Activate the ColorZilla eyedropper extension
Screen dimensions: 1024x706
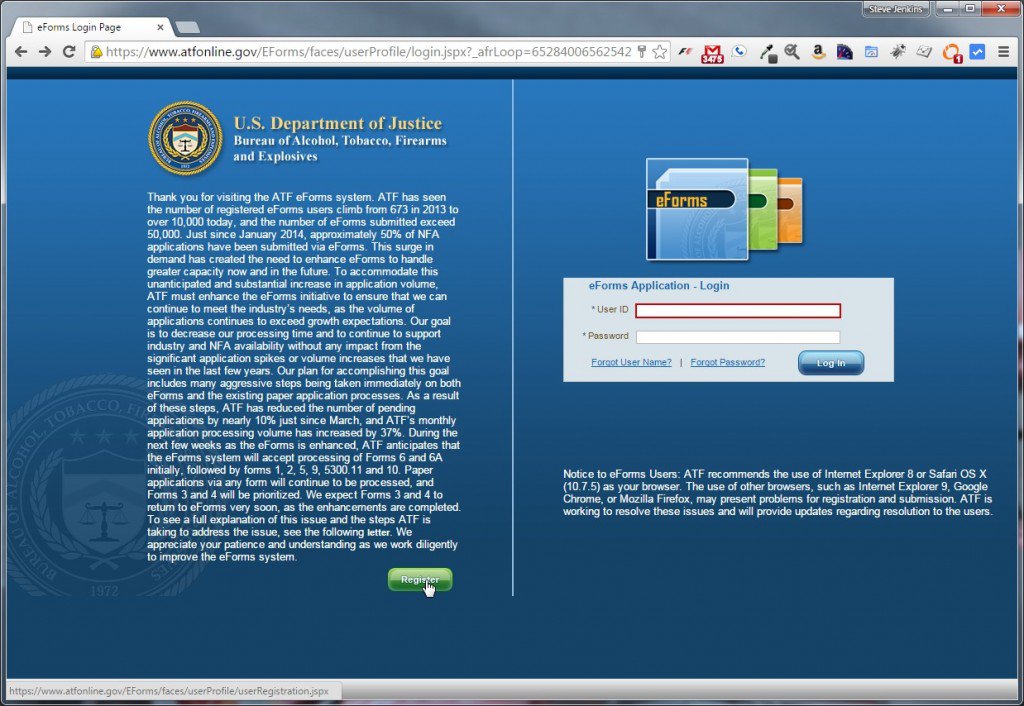[770, 52]
